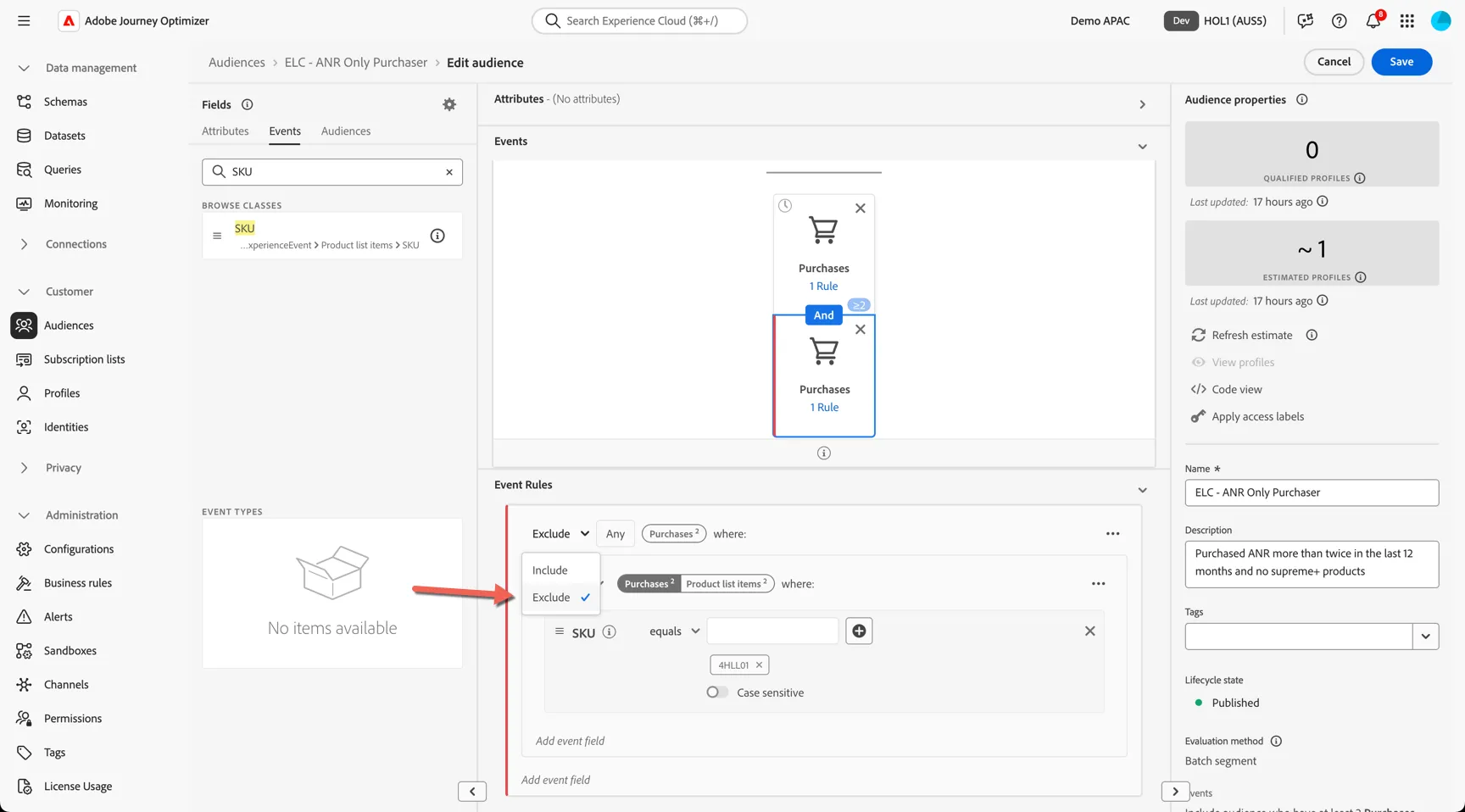The image size is (1465, 812).
Task: Open the equals operator dropdown
Action: (x=674, y=631)
